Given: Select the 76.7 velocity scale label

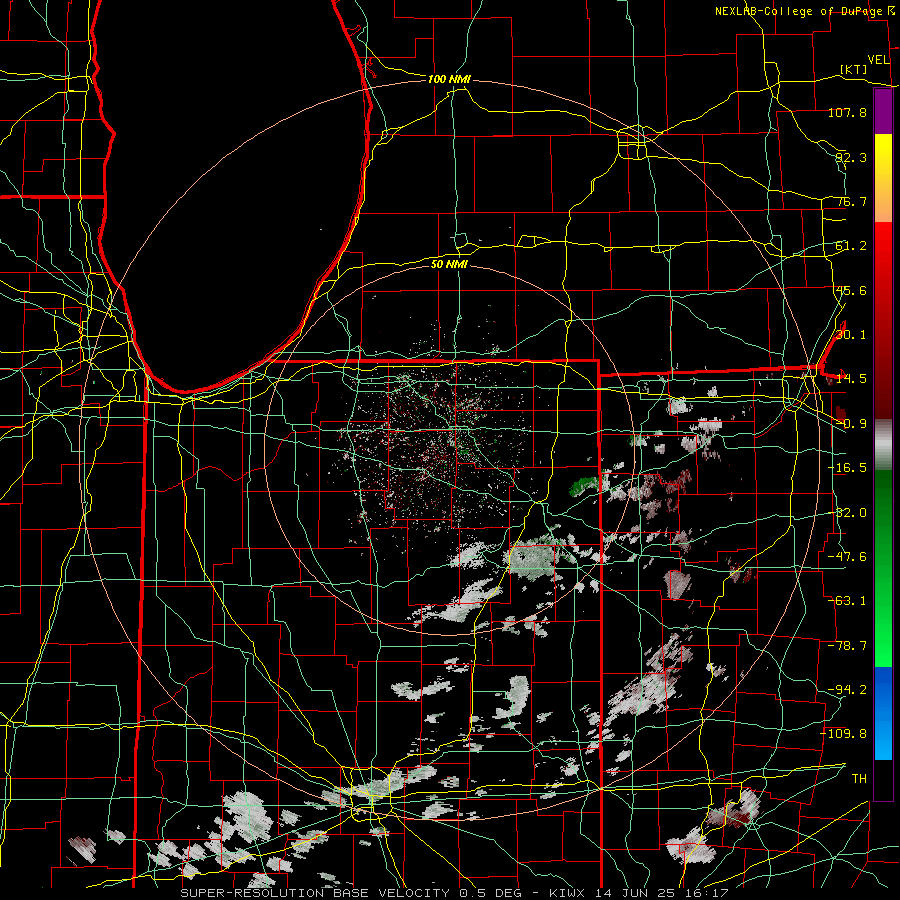Looking at the screenshot, I should tap(851, 201).
